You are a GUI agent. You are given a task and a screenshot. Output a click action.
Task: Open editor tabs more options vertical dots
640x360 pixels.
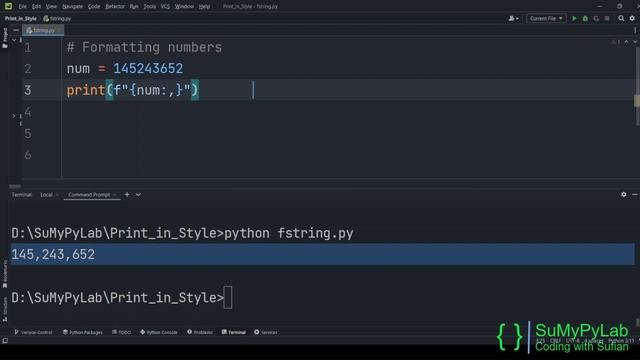(x=635, y=30)
